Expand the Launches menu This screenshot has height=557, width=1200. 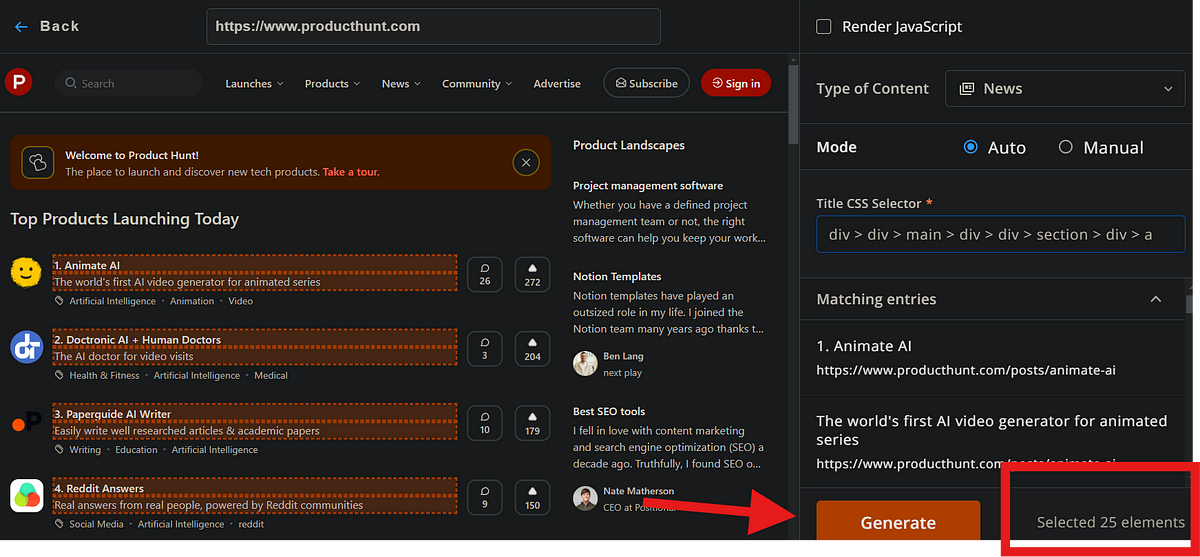pos(254,84)
